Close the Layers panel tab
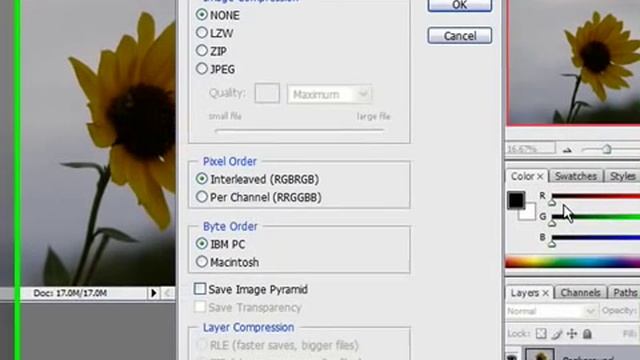This screenshot has width=640, height=360. pos(545,293)
